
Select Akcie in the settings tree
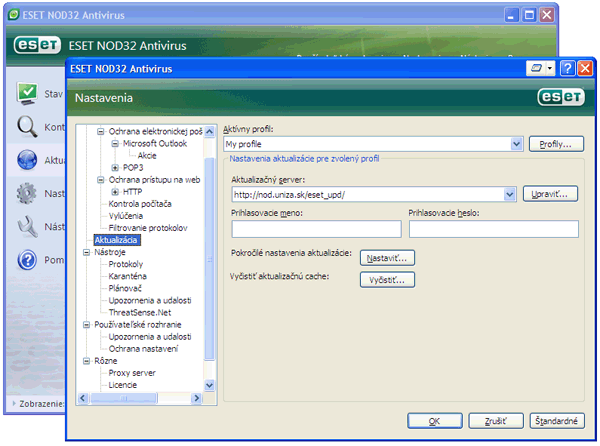pos(147,155)
